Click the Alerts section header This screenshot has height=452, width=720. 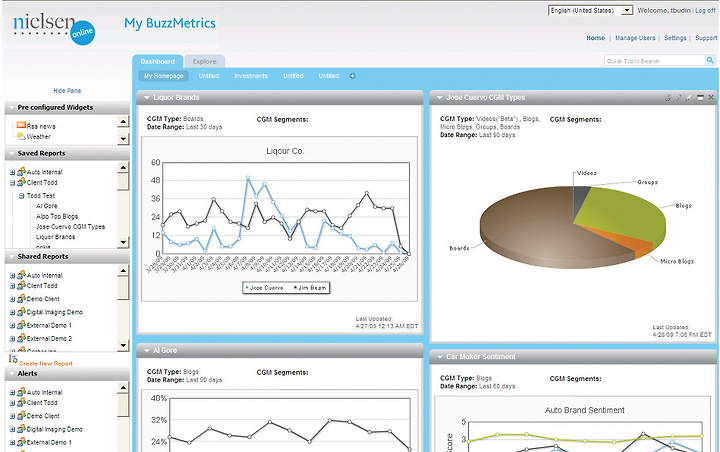tap(67, 374)
